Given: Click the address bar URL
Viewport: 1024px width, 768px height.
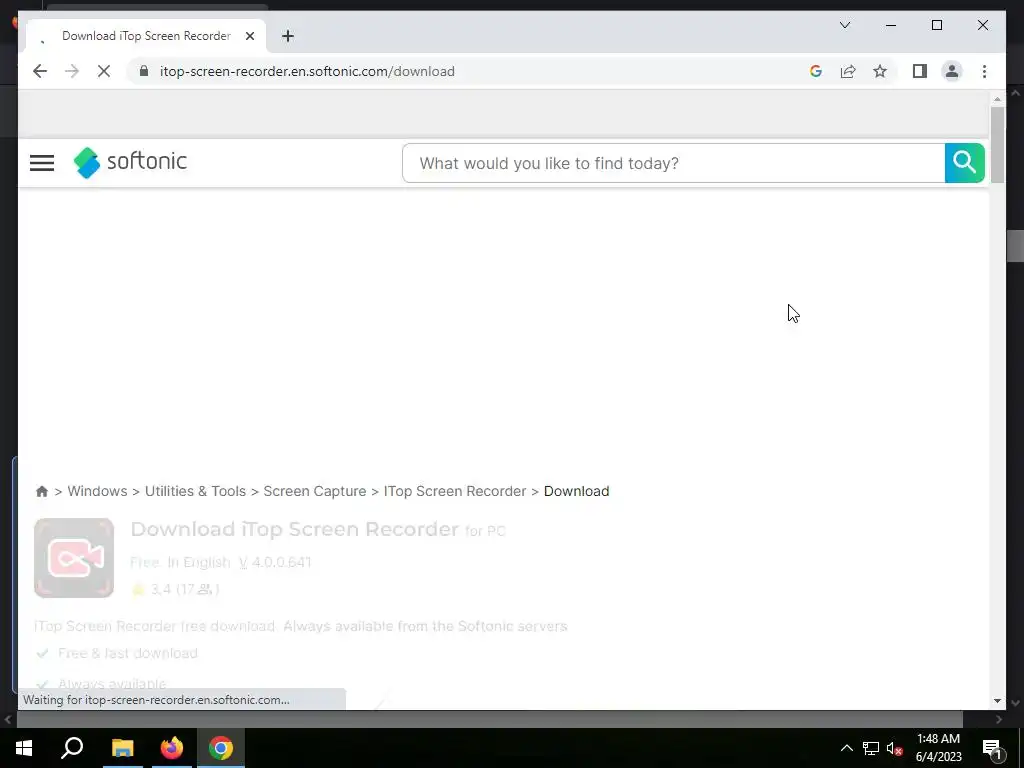Looking at the screenshot, I should 307,71.
